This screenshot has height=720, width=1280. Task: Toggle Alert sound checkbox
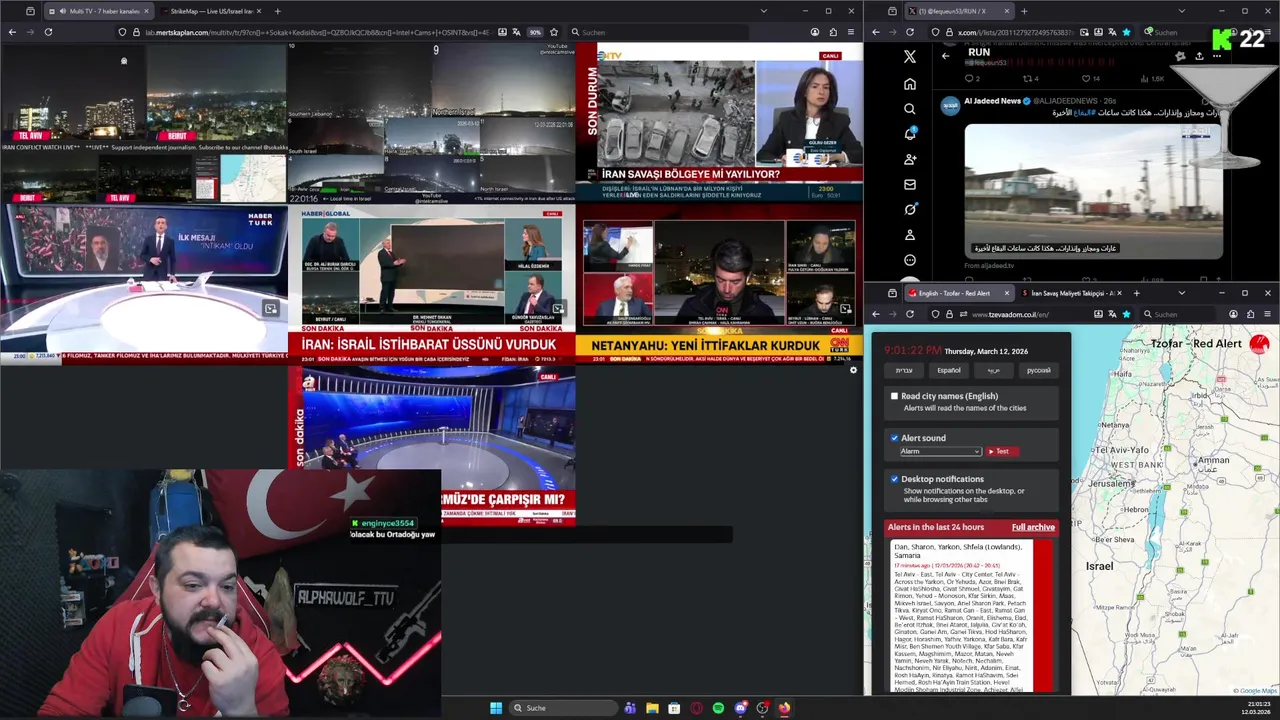coord(894,438)
